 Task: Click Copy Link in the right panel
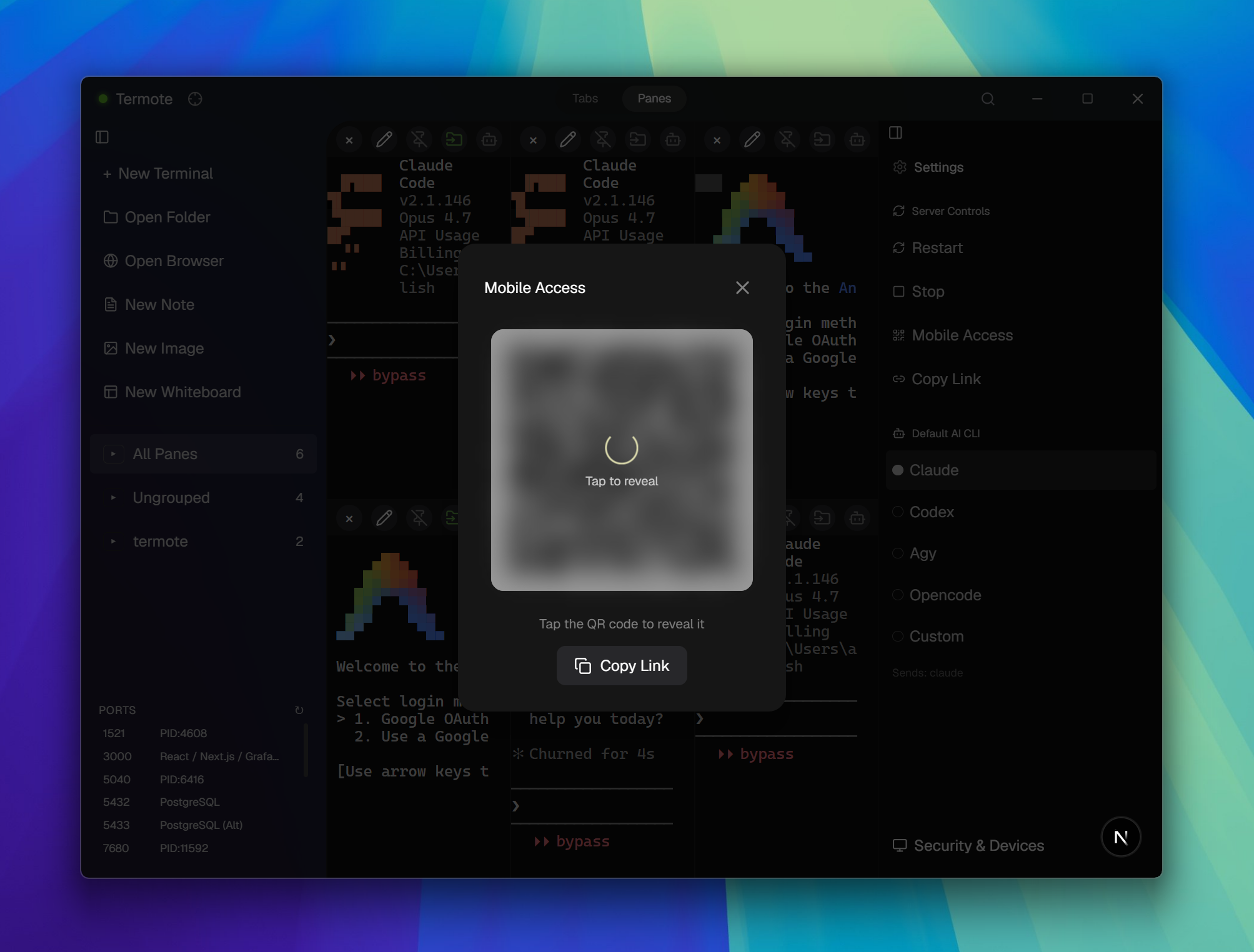pos(937,379)
